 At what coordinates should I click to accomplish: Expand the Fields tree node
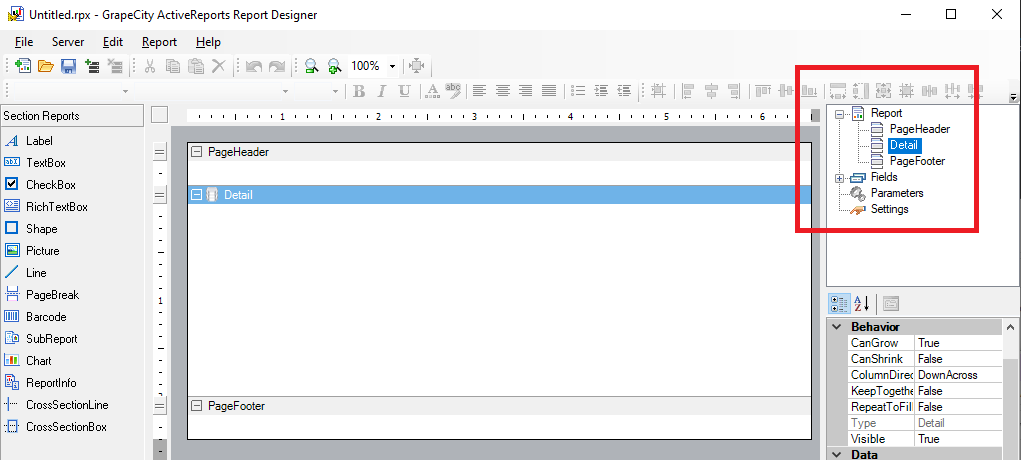839,178
